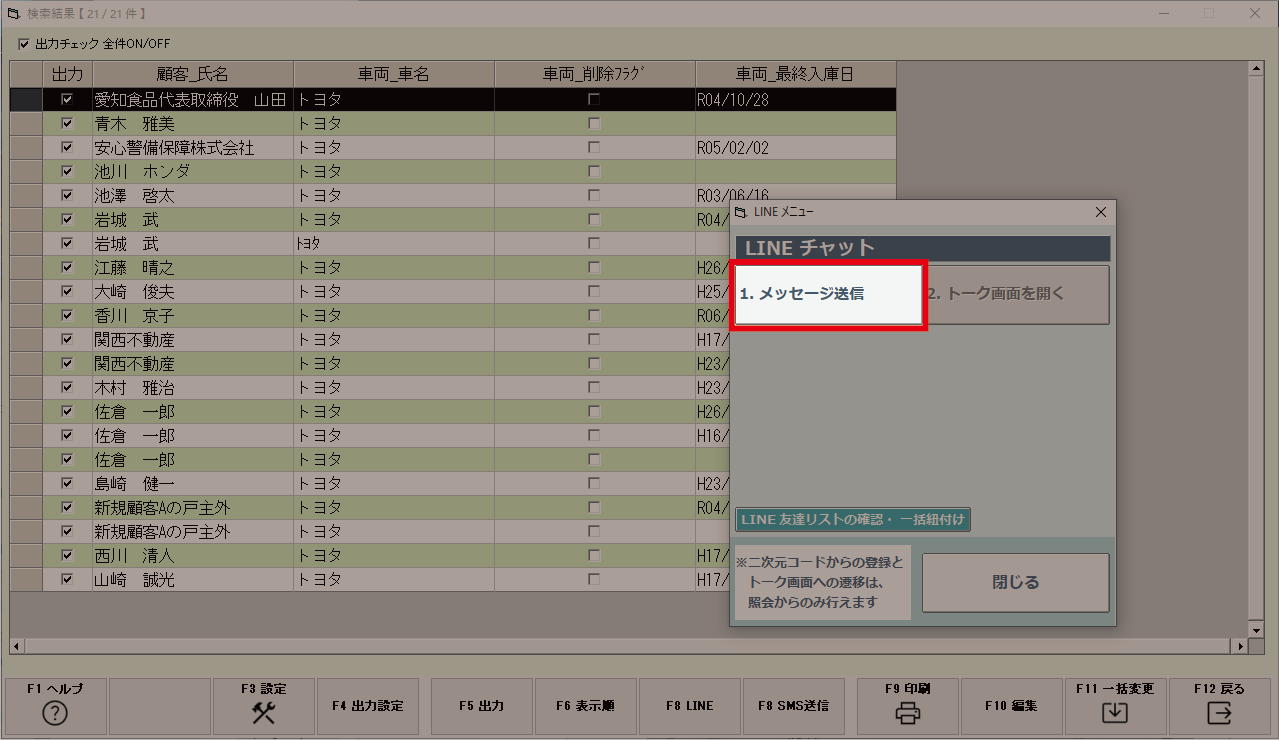Image resolution: width=1279 pixels, height=740 pixels.
Task: Click the horizontal scrollbar right arrow
Action: (x=1241, y=647)
